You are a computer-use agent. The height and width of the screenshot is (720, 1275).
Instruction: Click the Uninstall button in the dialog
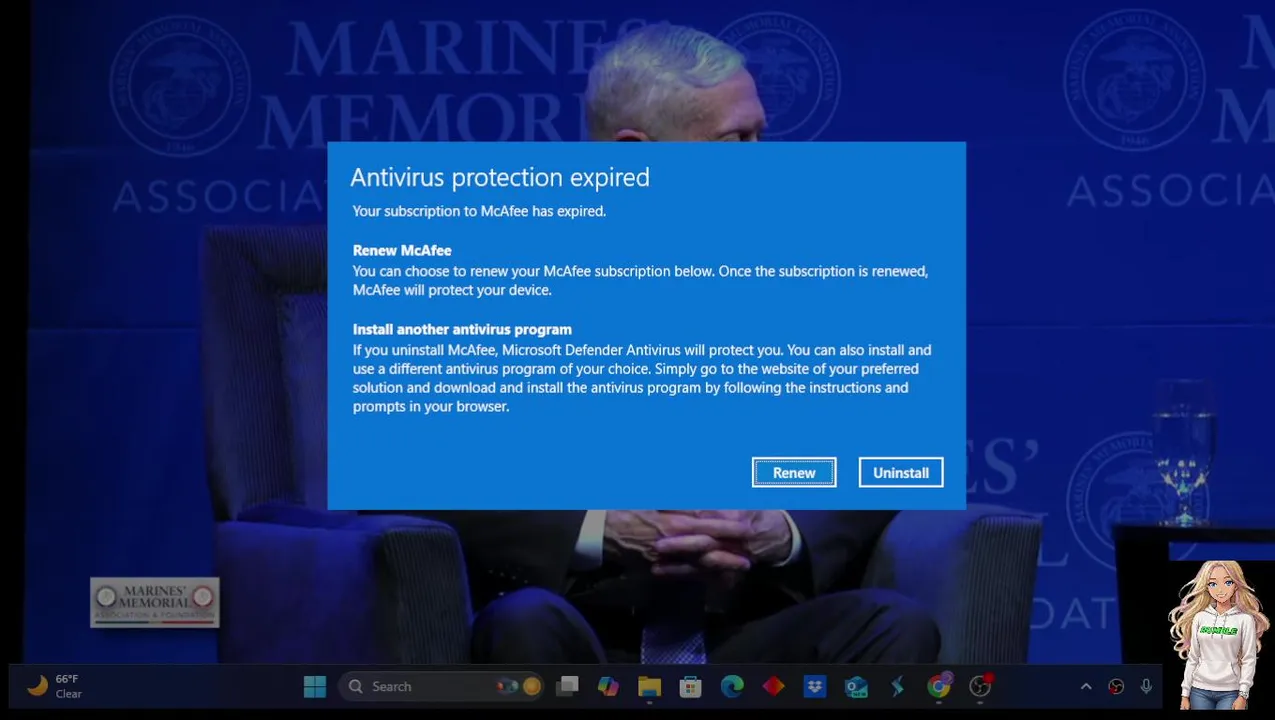pos(901,473)
